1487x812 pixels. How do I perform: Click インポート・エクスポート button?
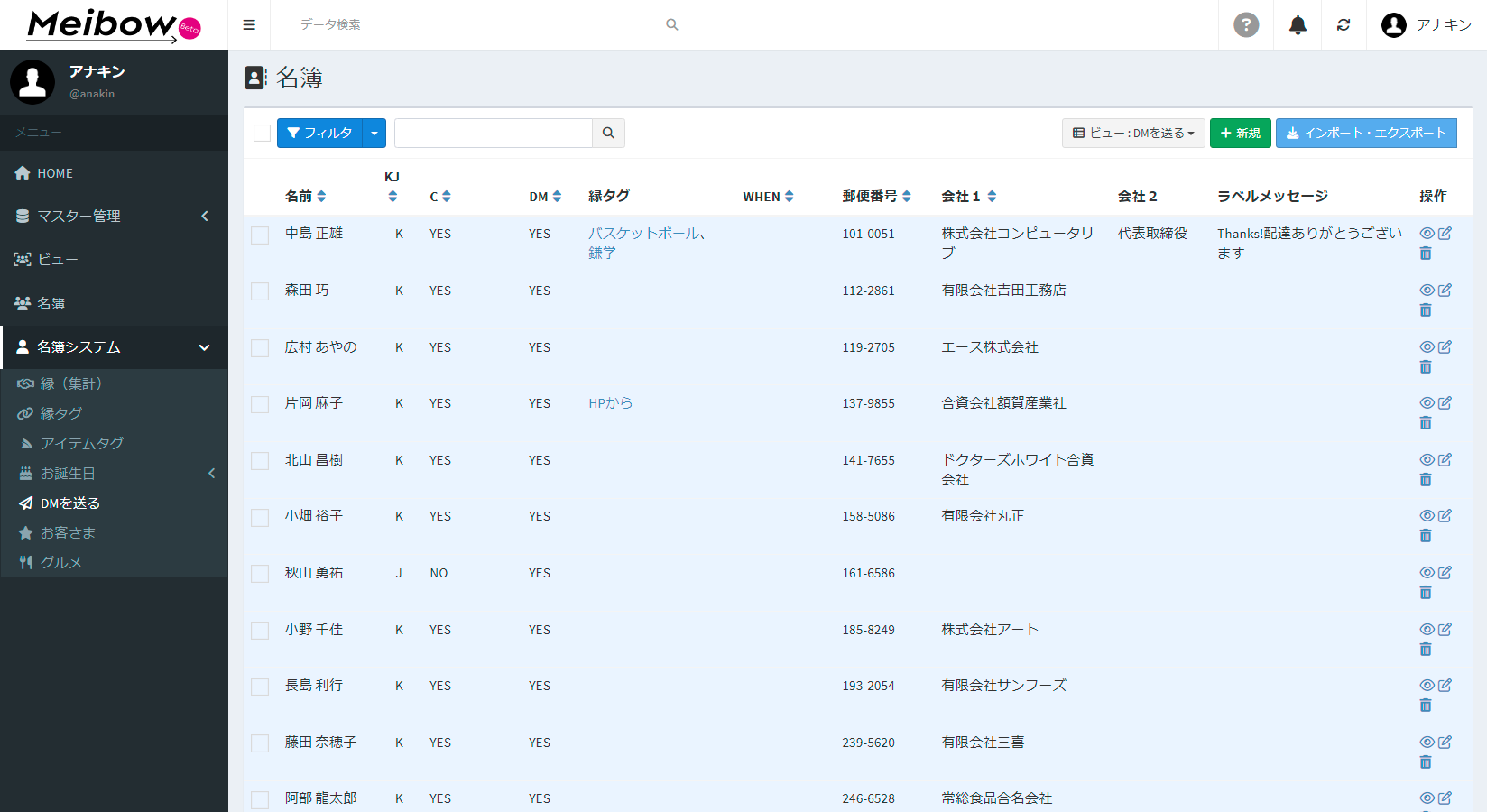[1366, 134]
